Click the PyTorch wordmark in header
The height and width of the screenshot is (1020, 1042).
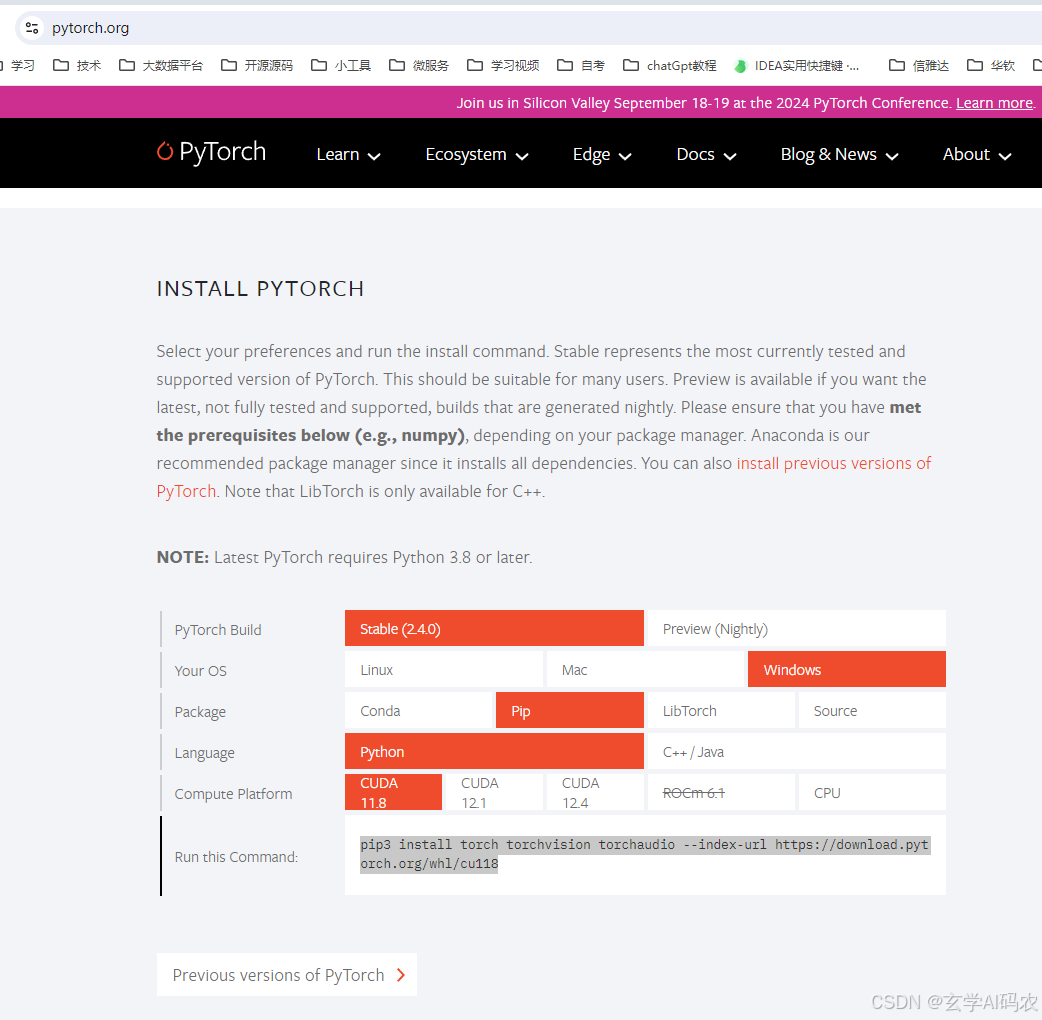[223, 152]
